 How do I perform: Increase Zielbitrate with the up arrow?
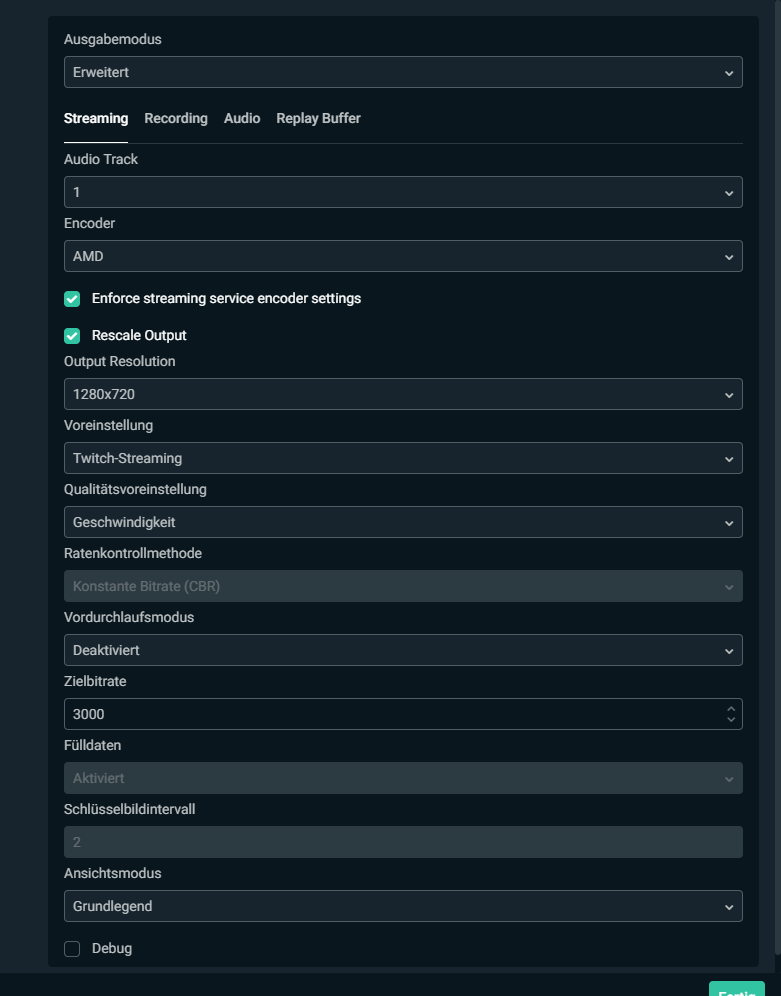coord(731,708)
